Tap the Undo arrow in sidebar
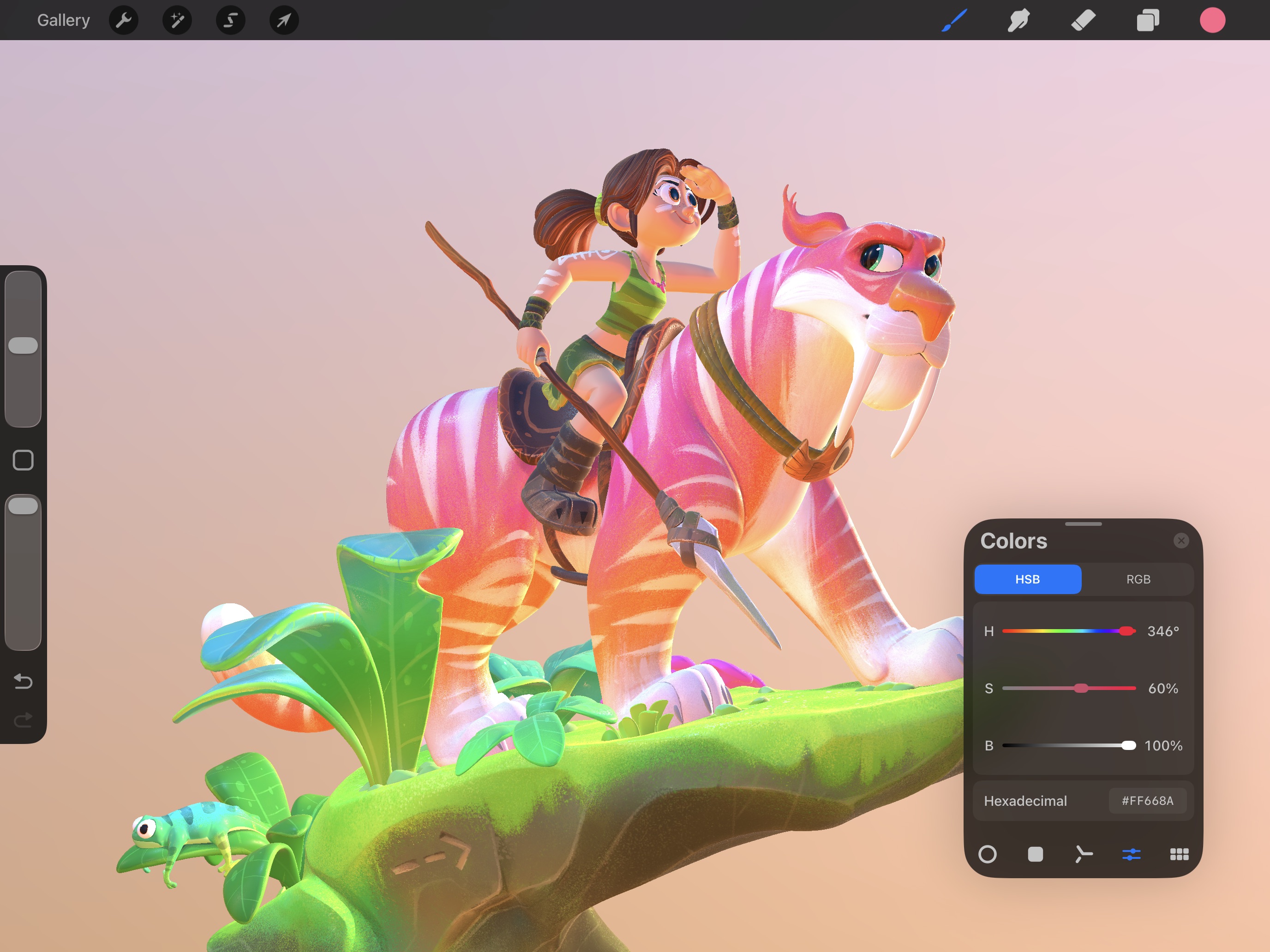The width and height of the screenshot is (1270, 952). 23,681
